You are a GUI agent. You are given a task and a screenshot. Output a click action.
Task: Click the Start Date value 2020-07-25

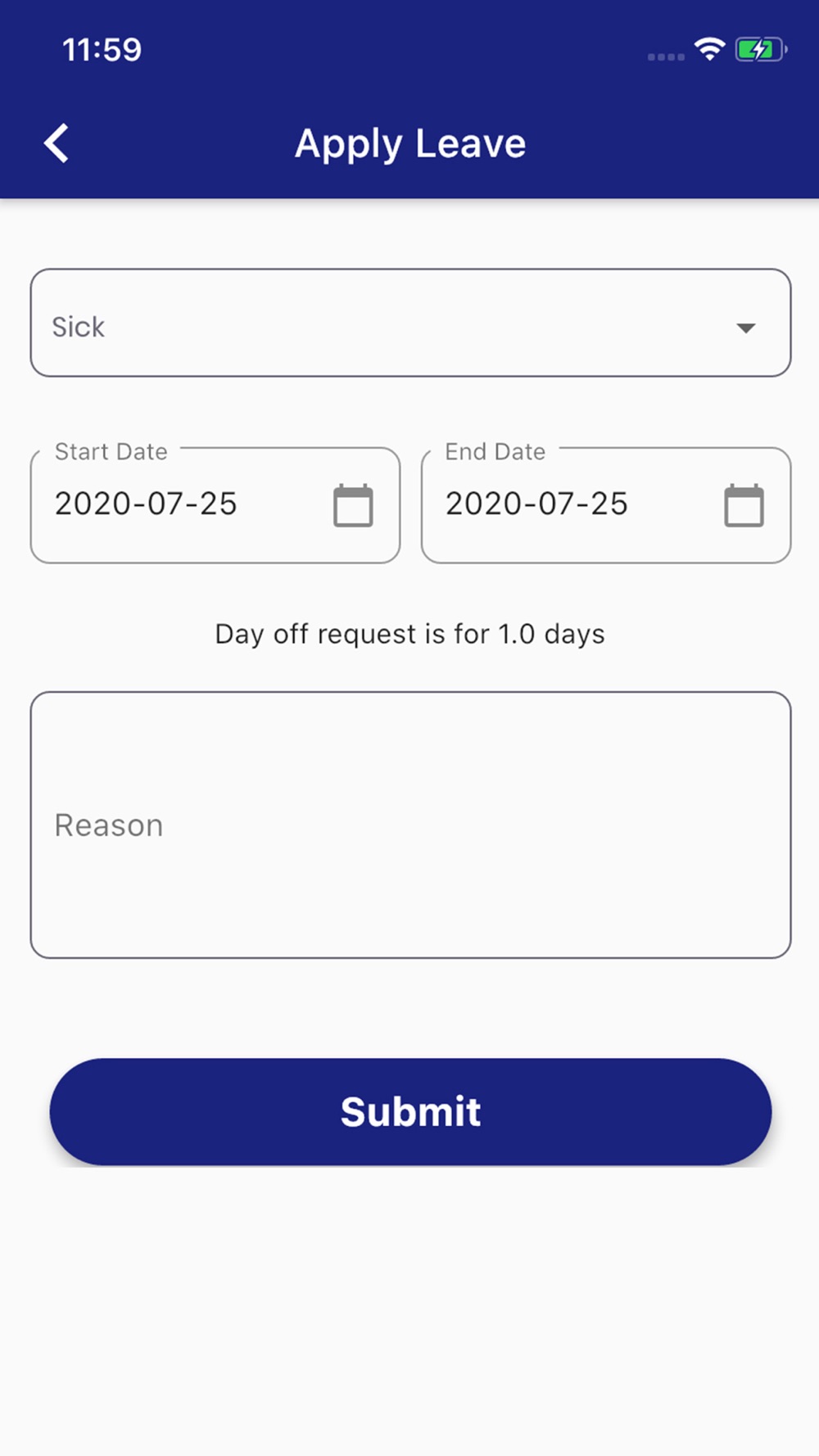[x=146, y=504]
